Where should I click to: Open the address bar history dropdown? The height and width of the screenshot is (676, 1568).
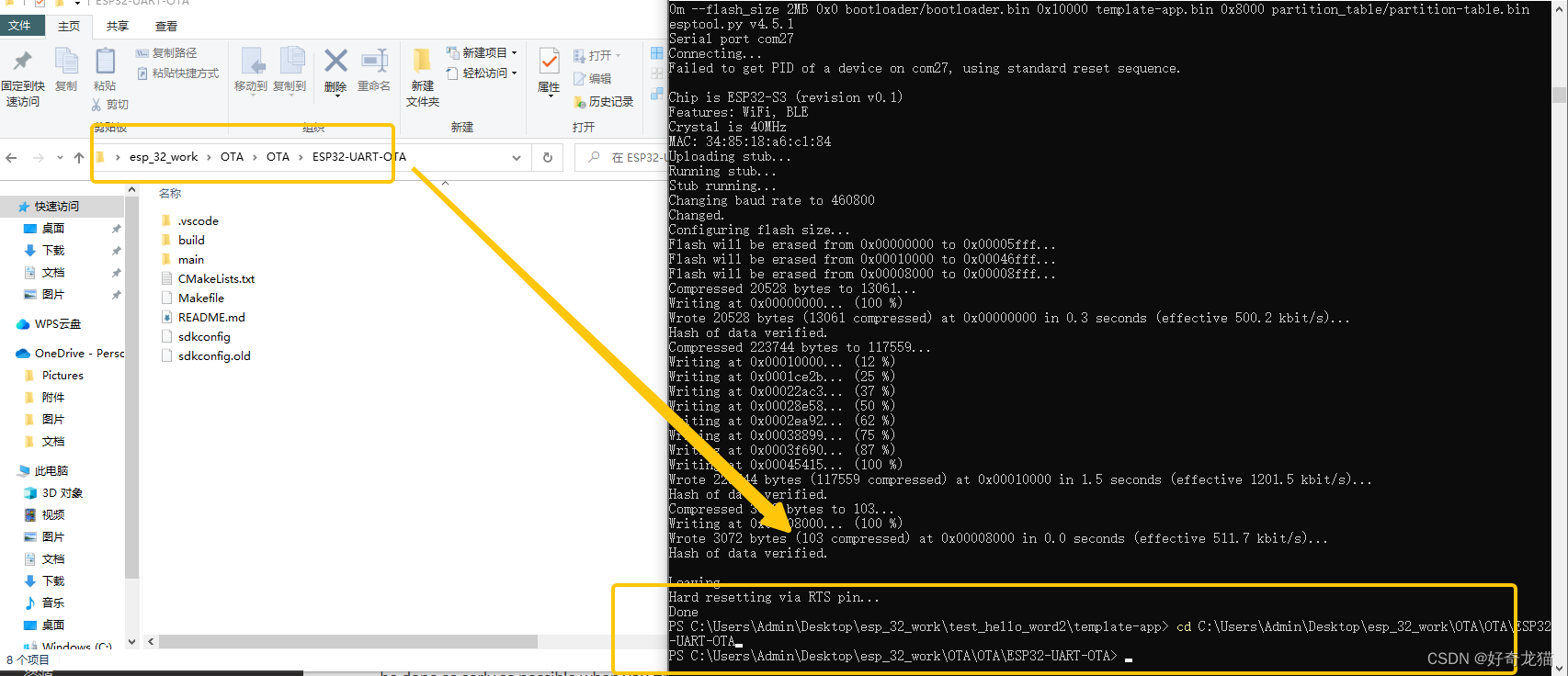click(x=517, y=158)
